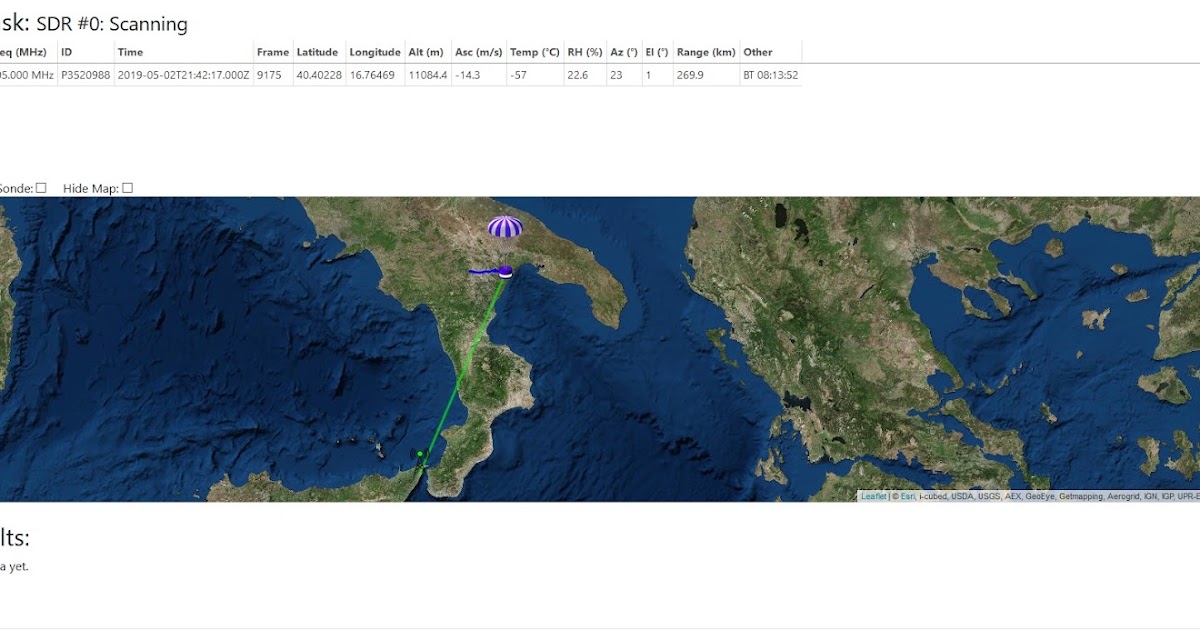Click the Temp (°C) column header
The height and width of the screenshot is (630, 1200).
(x=533, y=51)
